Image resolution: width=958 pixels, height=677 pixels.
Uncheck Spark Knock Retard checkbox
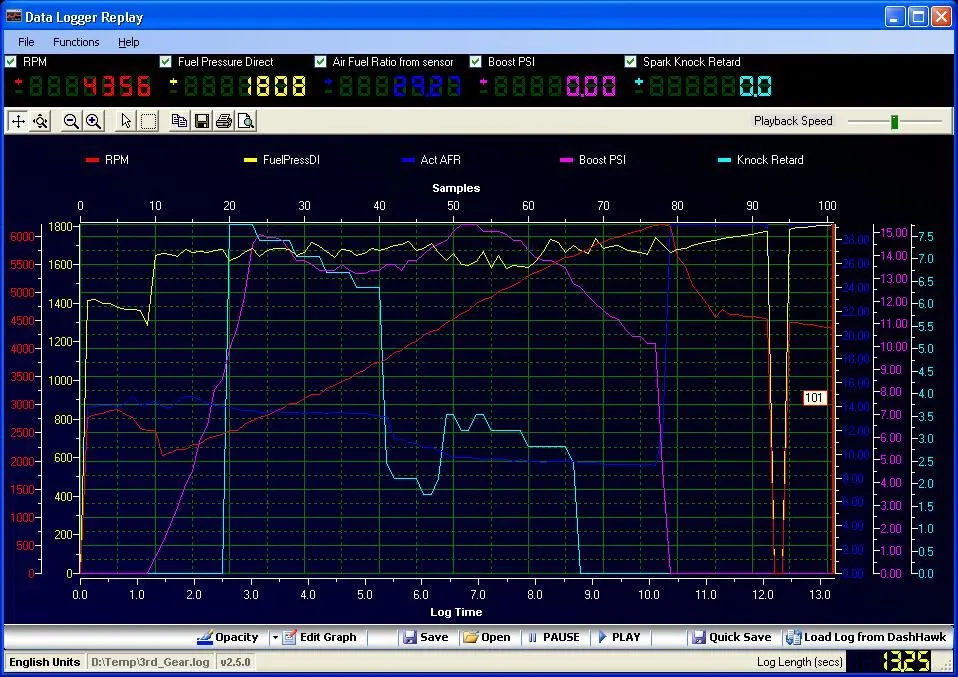pyautogui.click(x=631, y=62)
